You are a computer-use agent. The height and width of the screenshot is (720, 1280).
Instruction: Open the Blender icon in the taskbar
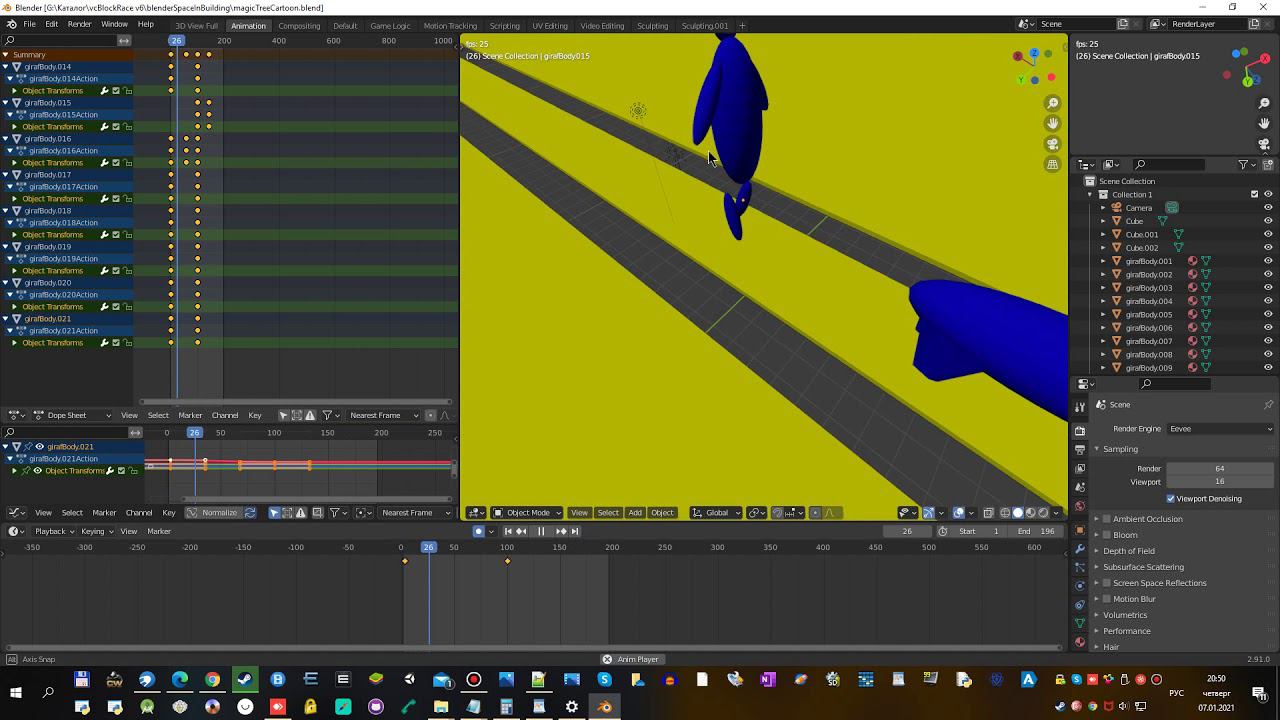pyautogui.click(x=605, y=707)
